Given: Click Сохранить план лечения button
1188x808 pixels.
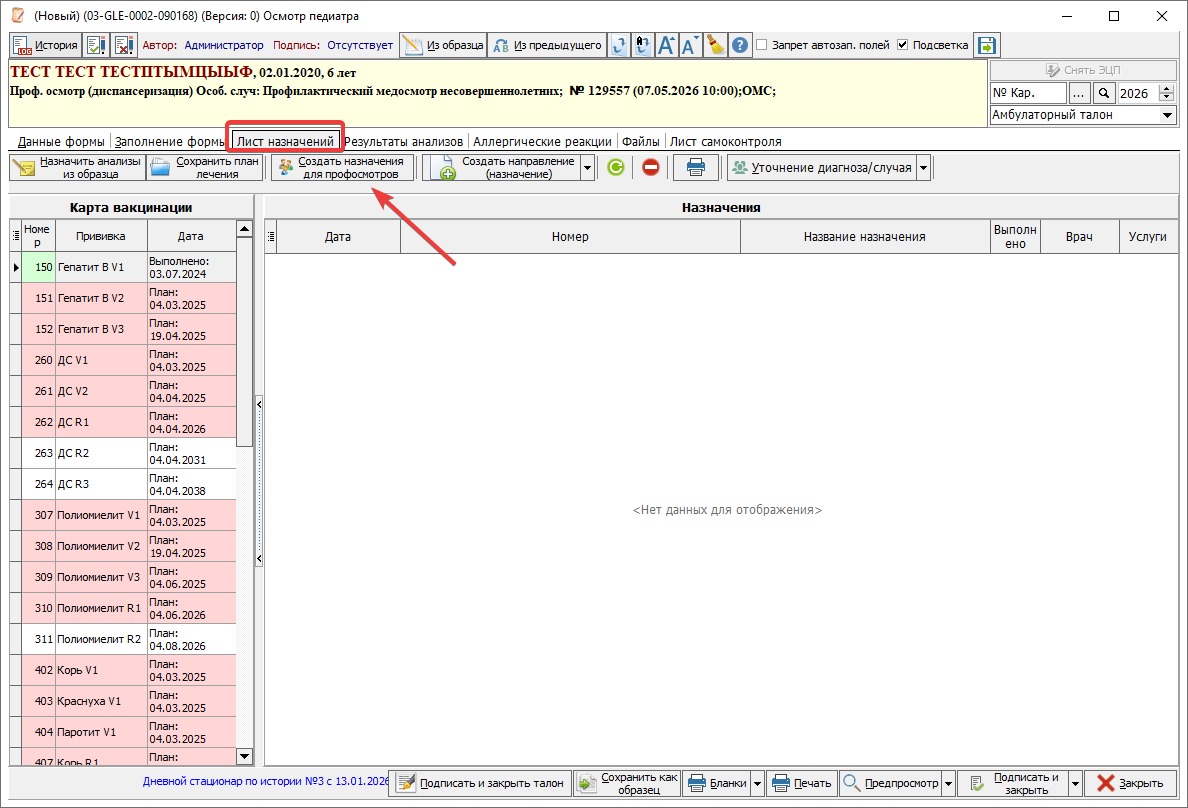Looking at the screenshot, I should coord(205,168).
